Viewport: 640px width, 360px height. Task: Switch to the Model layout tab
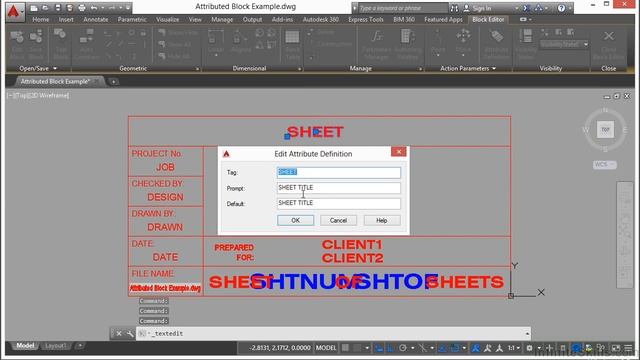[x=25, y=346]
